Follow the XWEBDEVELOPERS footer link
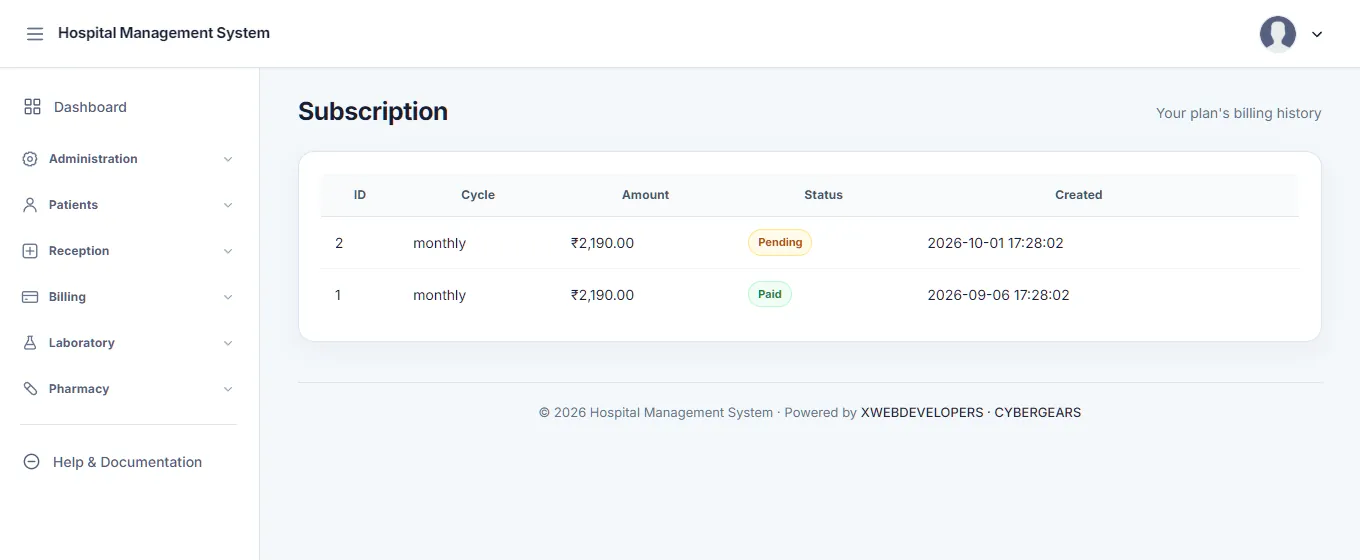The width and height of the screenshot is (1360, 560). pyautogui.click(x=922, y=412)
